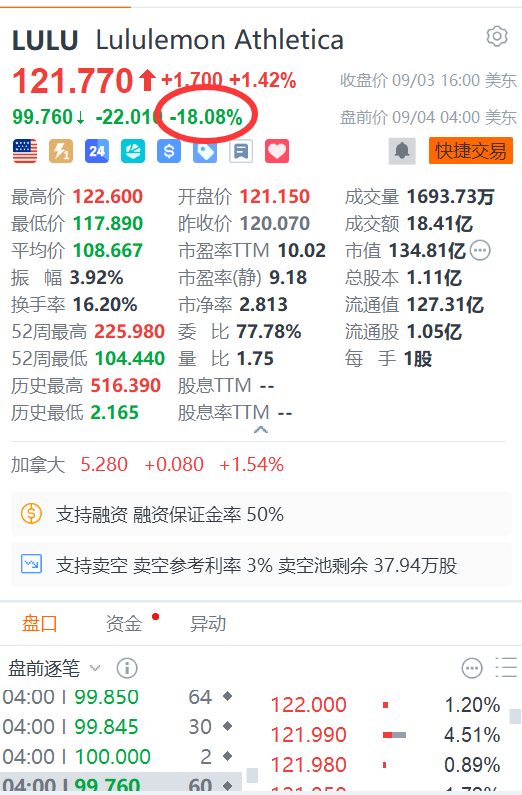Image resolution: width=522 pixels, height=795 pixels.
Task: Open the settings gear icon
Action: pos(497,37)
